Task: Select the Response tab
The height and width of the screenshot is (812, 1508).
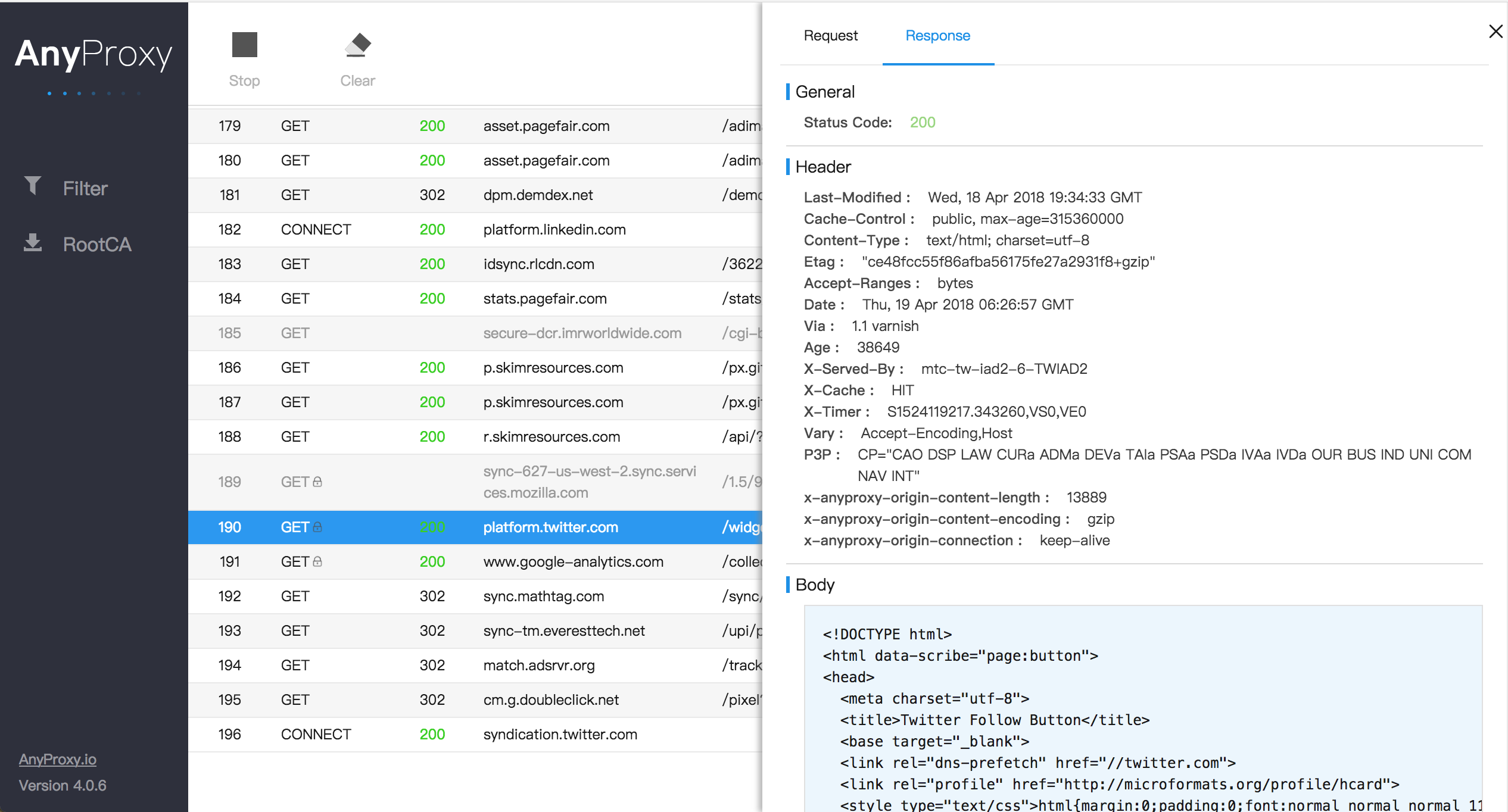Action: tap(937, 36)
